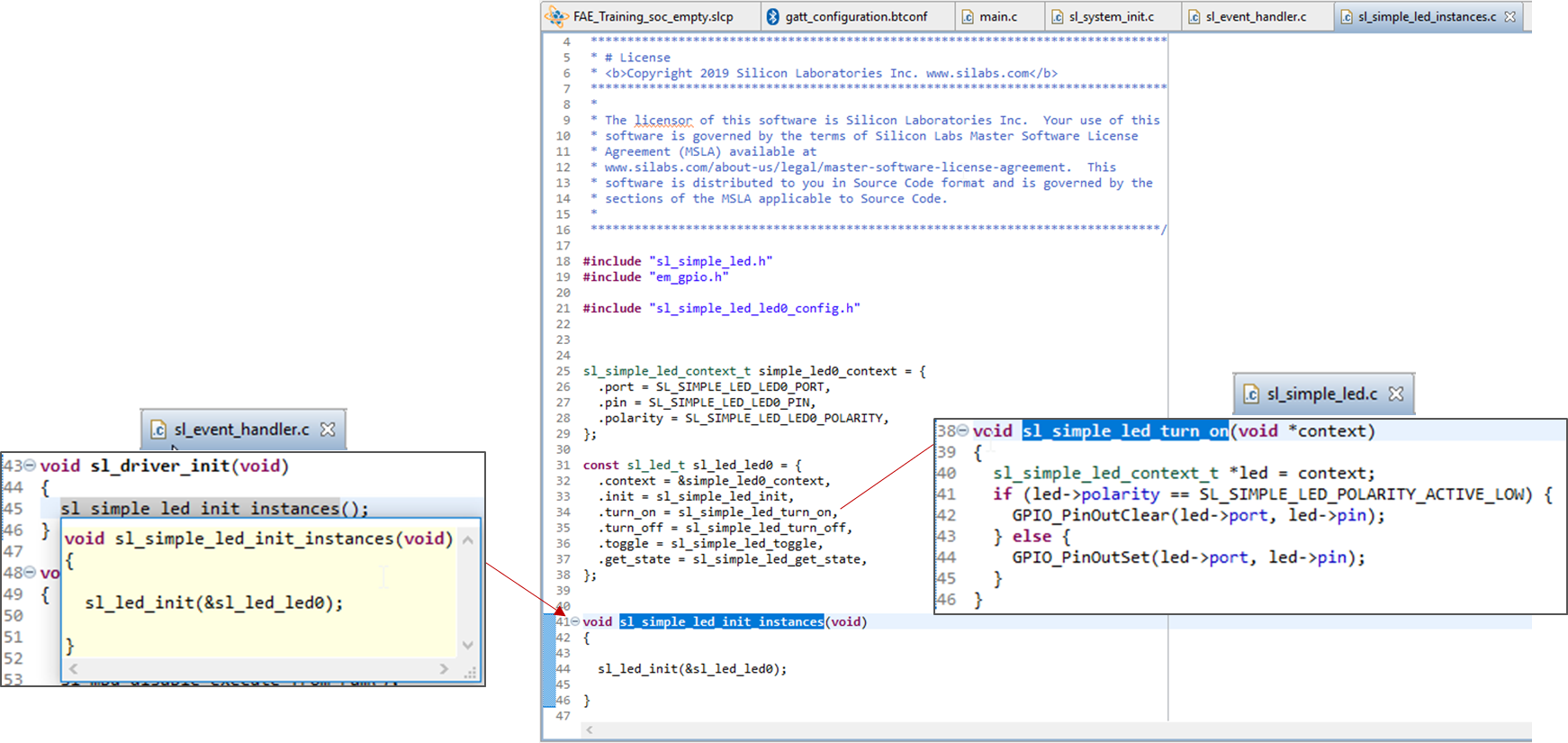Click sl_simple_led_init_instances() call on line 45
This screenshot has height=743, width=1568.
coord(215,509)
